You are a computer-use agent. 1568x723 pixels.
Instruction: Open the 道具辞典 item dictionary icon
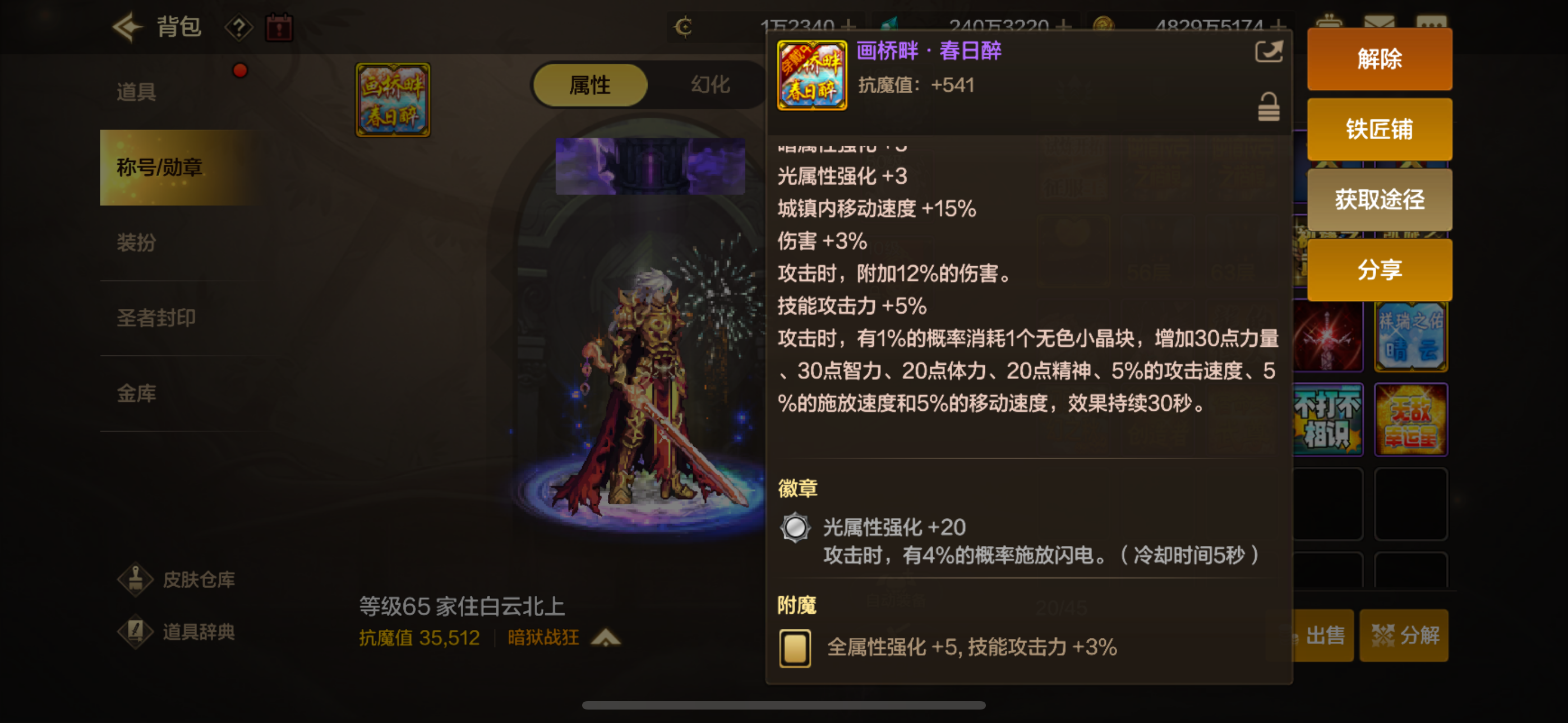(135, 632)
